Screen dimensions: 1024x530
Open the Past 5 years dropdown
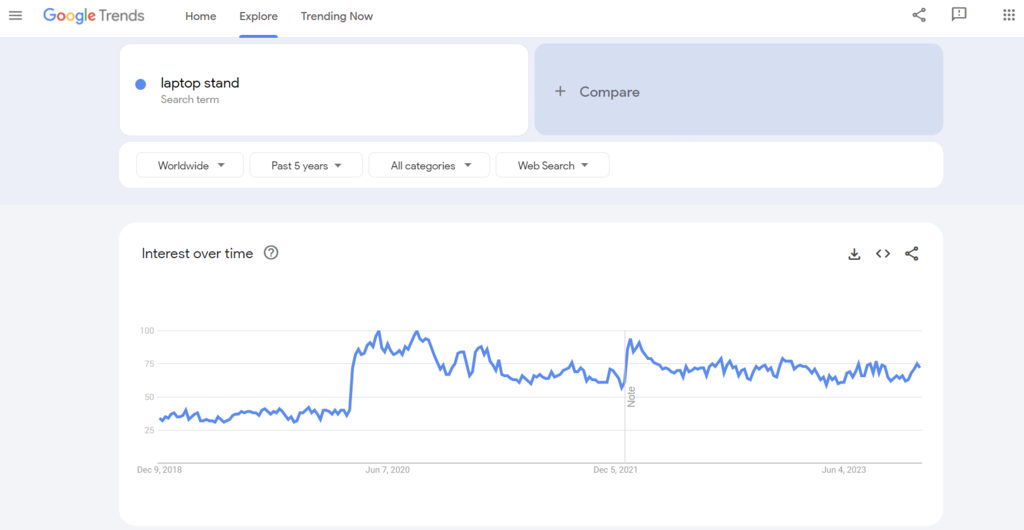click(306, 166)
